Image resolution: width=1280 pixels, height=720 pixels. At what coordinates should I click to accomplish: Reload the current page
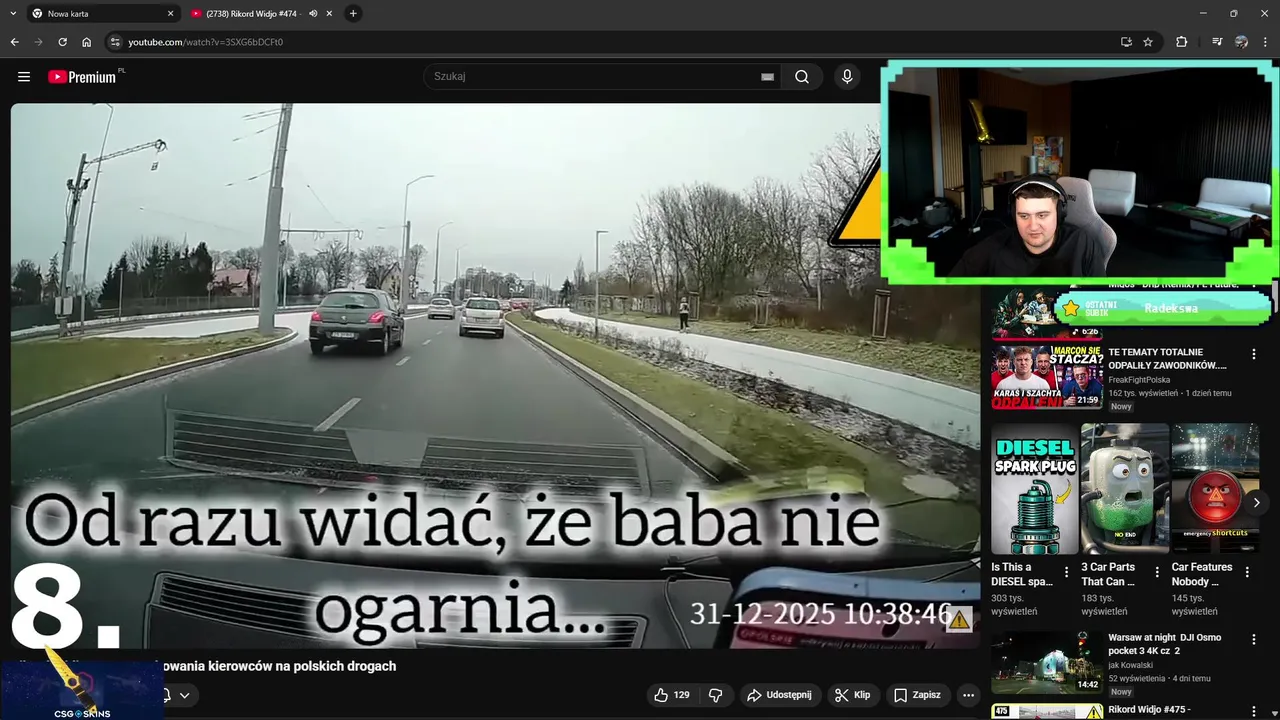[62, 42]
